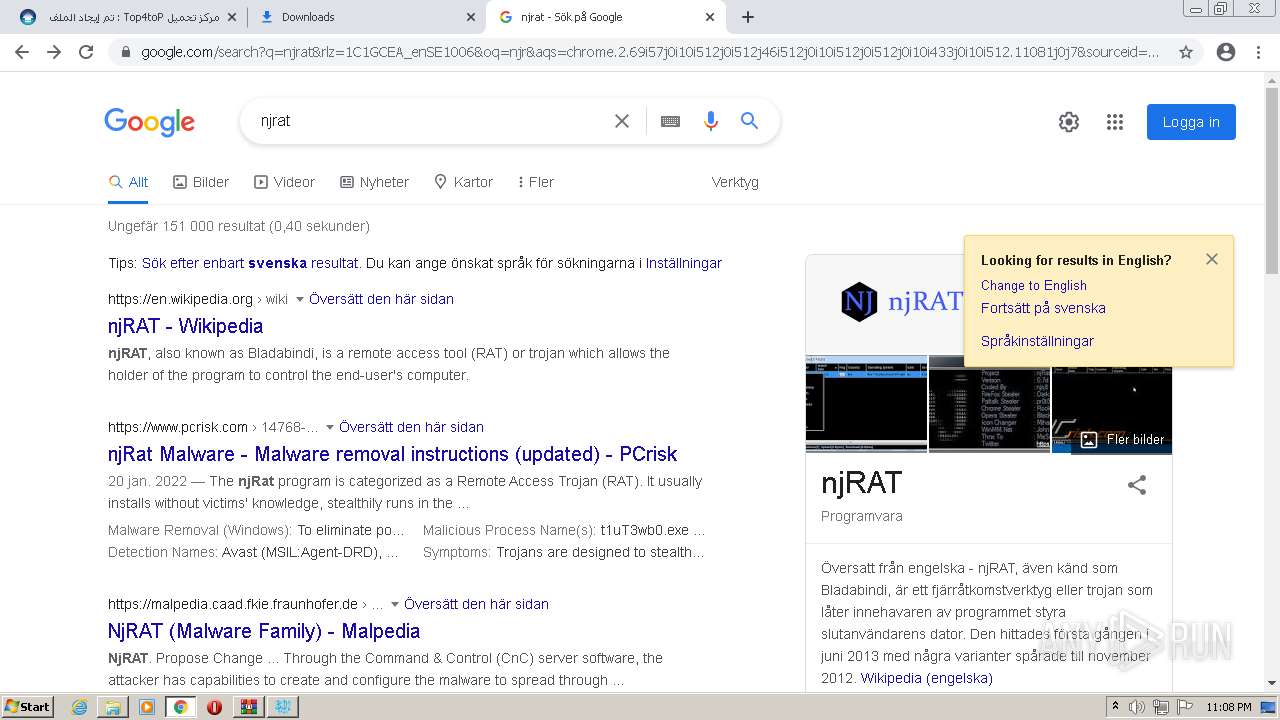Dismiss the language suggestion popup

pyautogui.click(x=1212, y=259)
